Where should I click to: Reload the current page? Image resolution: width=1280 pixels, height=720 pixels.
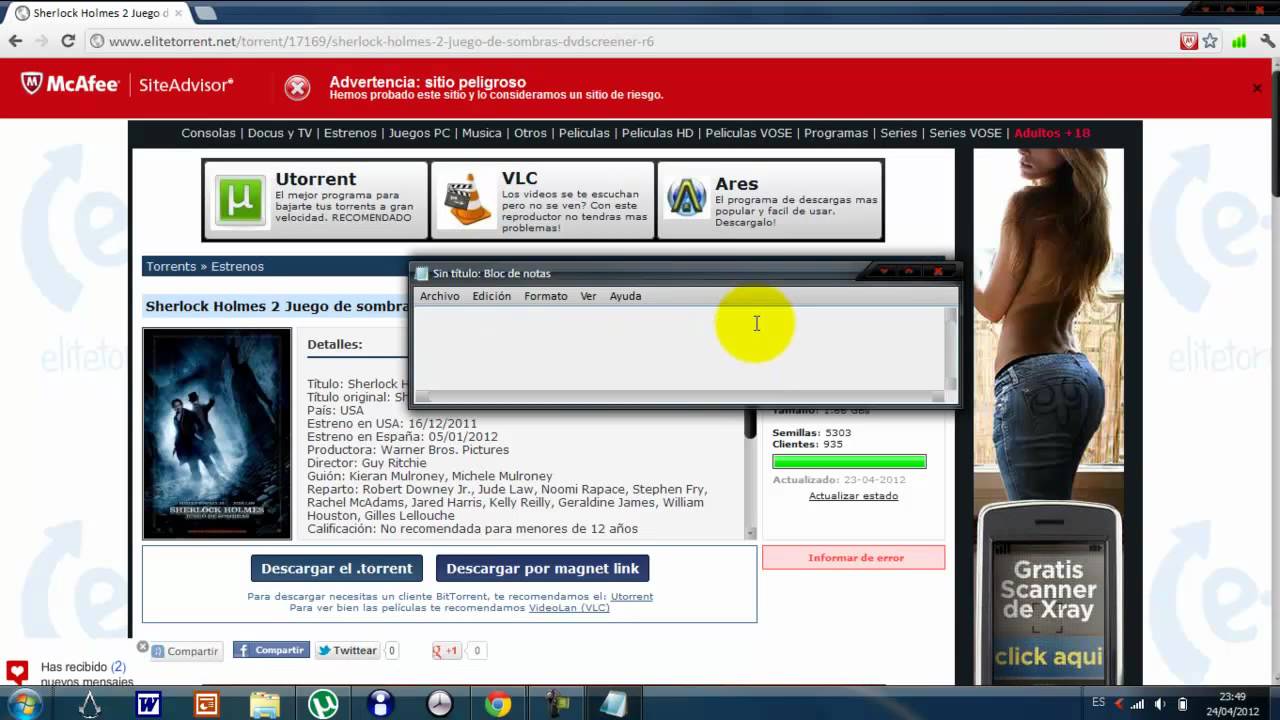(x=68, y=41)
